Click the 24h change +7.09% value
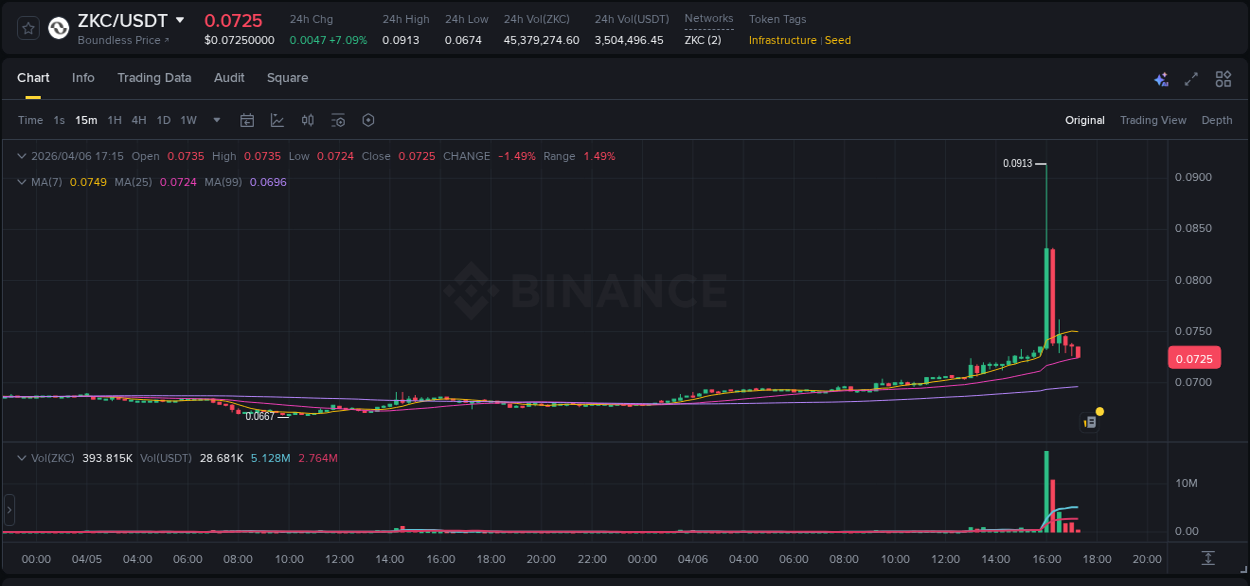The width and height of the screenshot is (1250, 586). pyautogui.click(x=346, y=40)
